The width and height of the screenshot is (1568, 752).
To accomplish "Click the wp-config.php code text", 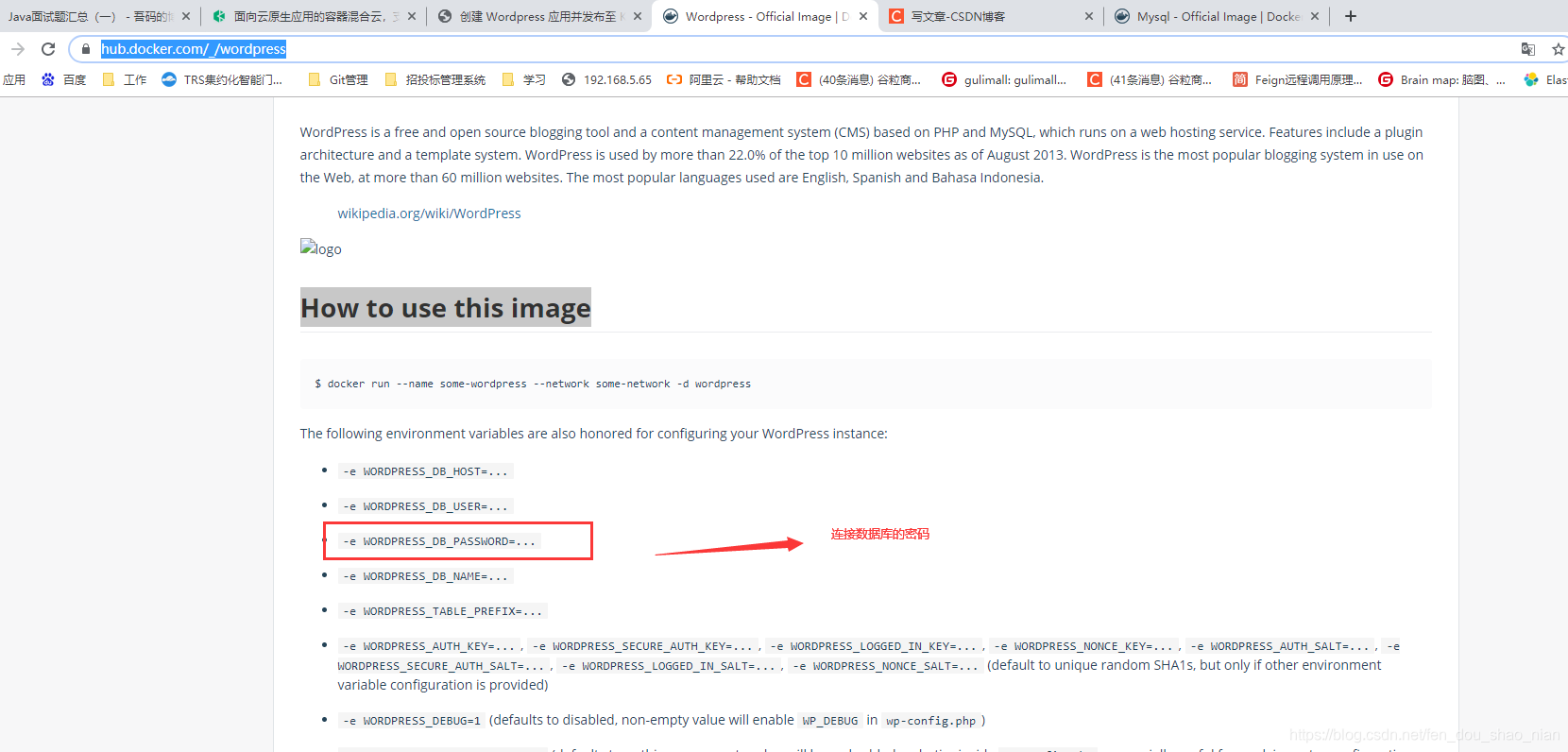I will point(930,721).
